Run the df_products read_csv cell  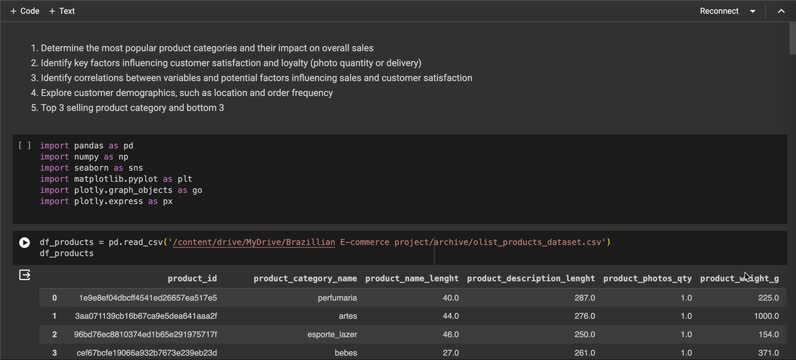point(24,243)
